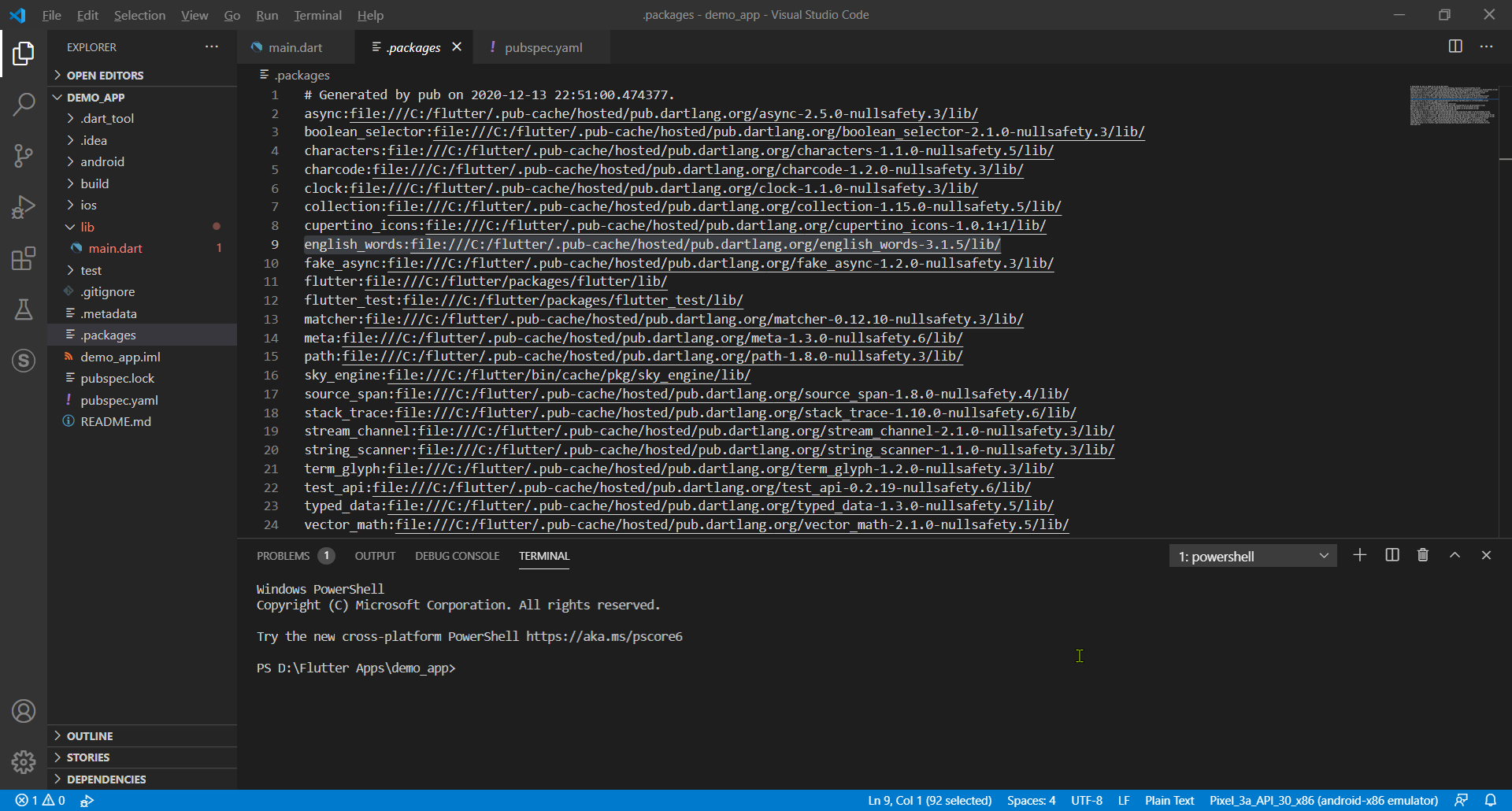Open the Help menu
This screenshot has height=811, width=1512.
coord(370,15)
